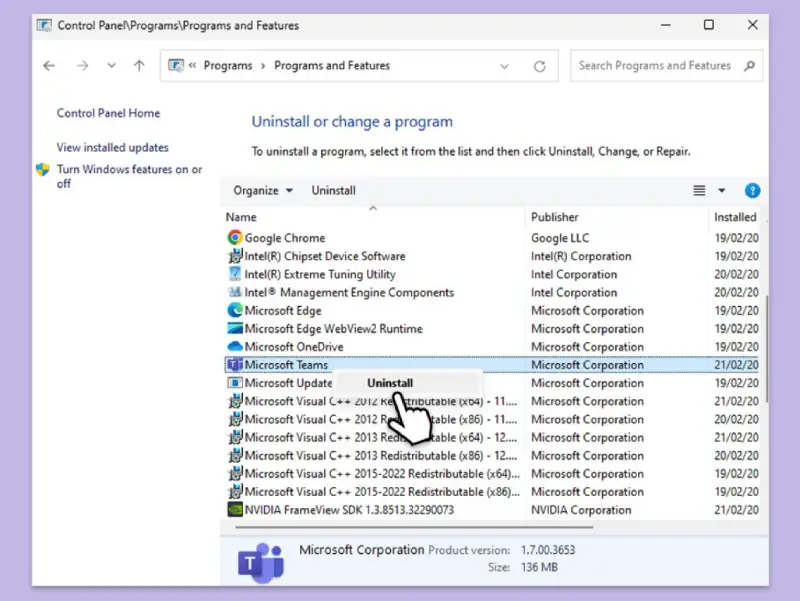Screen dimensions: 800x601
Task: Click the Refresh button
Action: pos(540,66)
